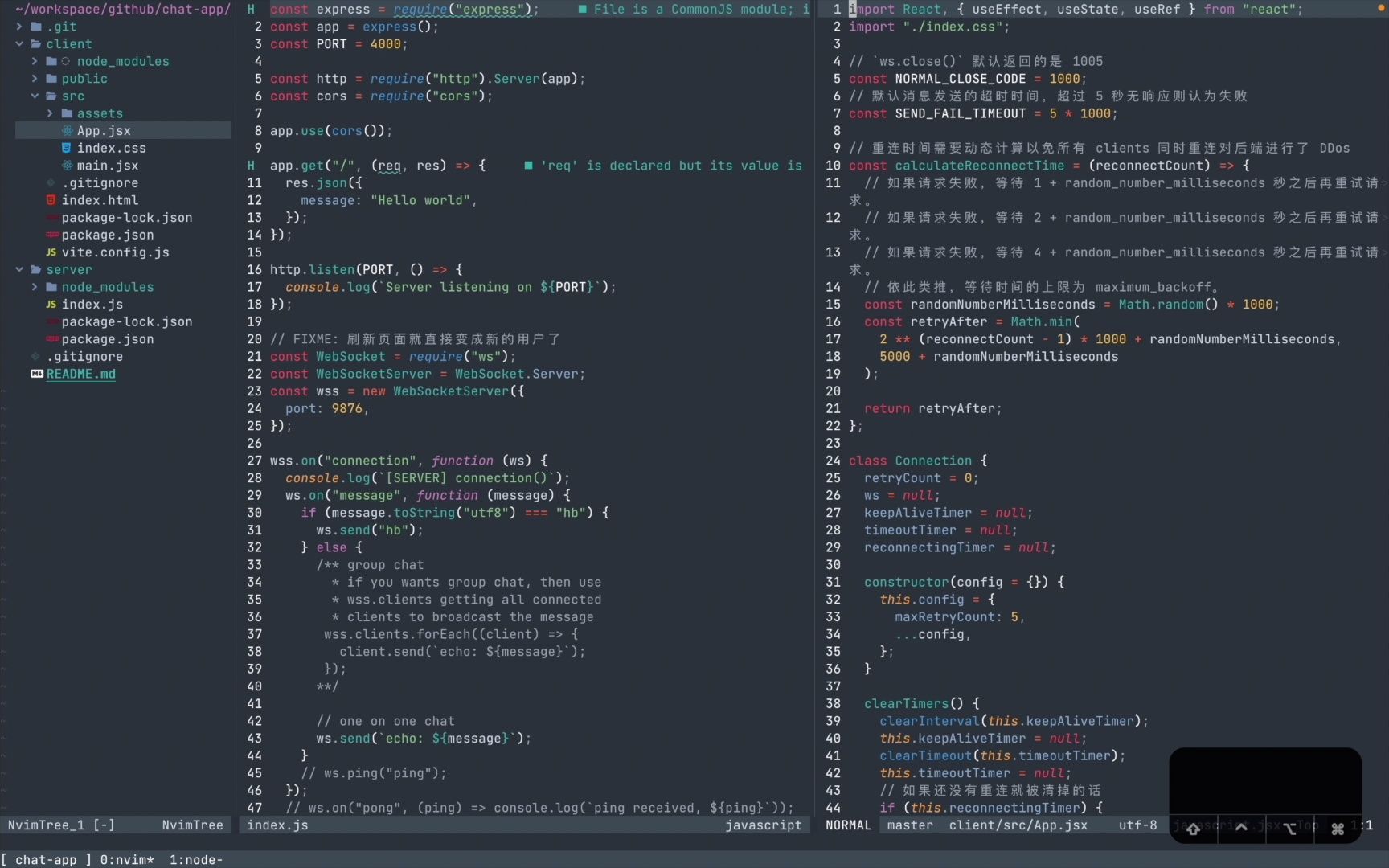Click the markdown icon beside README.md

coord(36,374)
